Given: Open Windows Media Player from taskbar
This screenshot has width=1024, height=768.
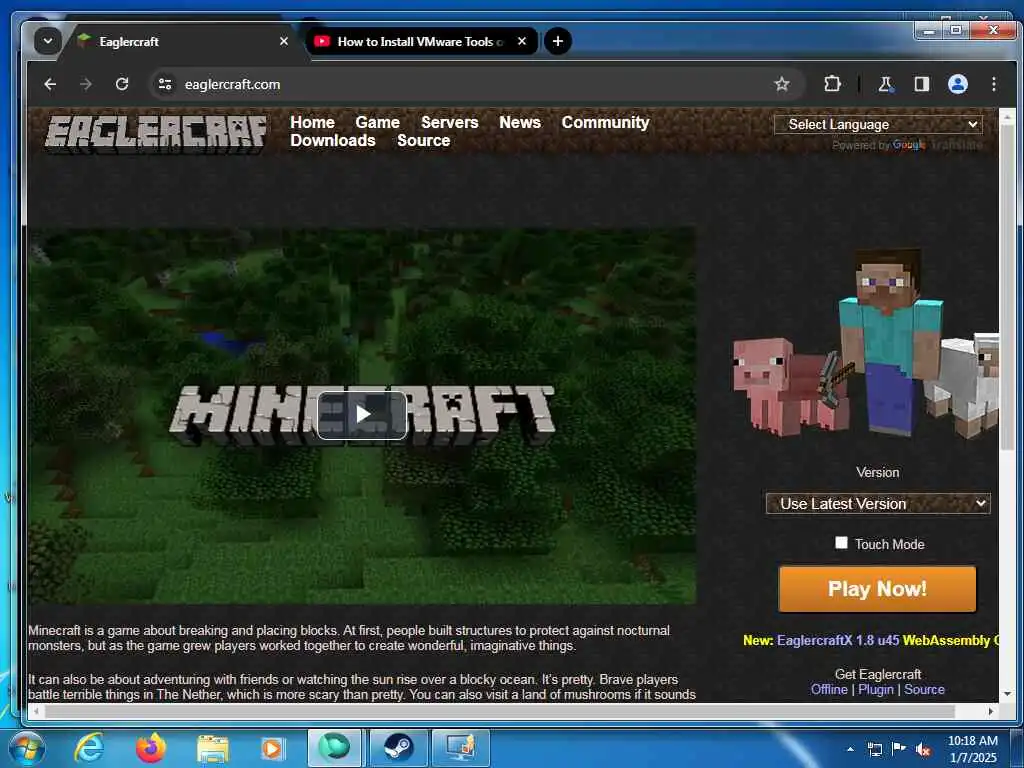Looking at the screenshot, I should (x=272, y=748).
